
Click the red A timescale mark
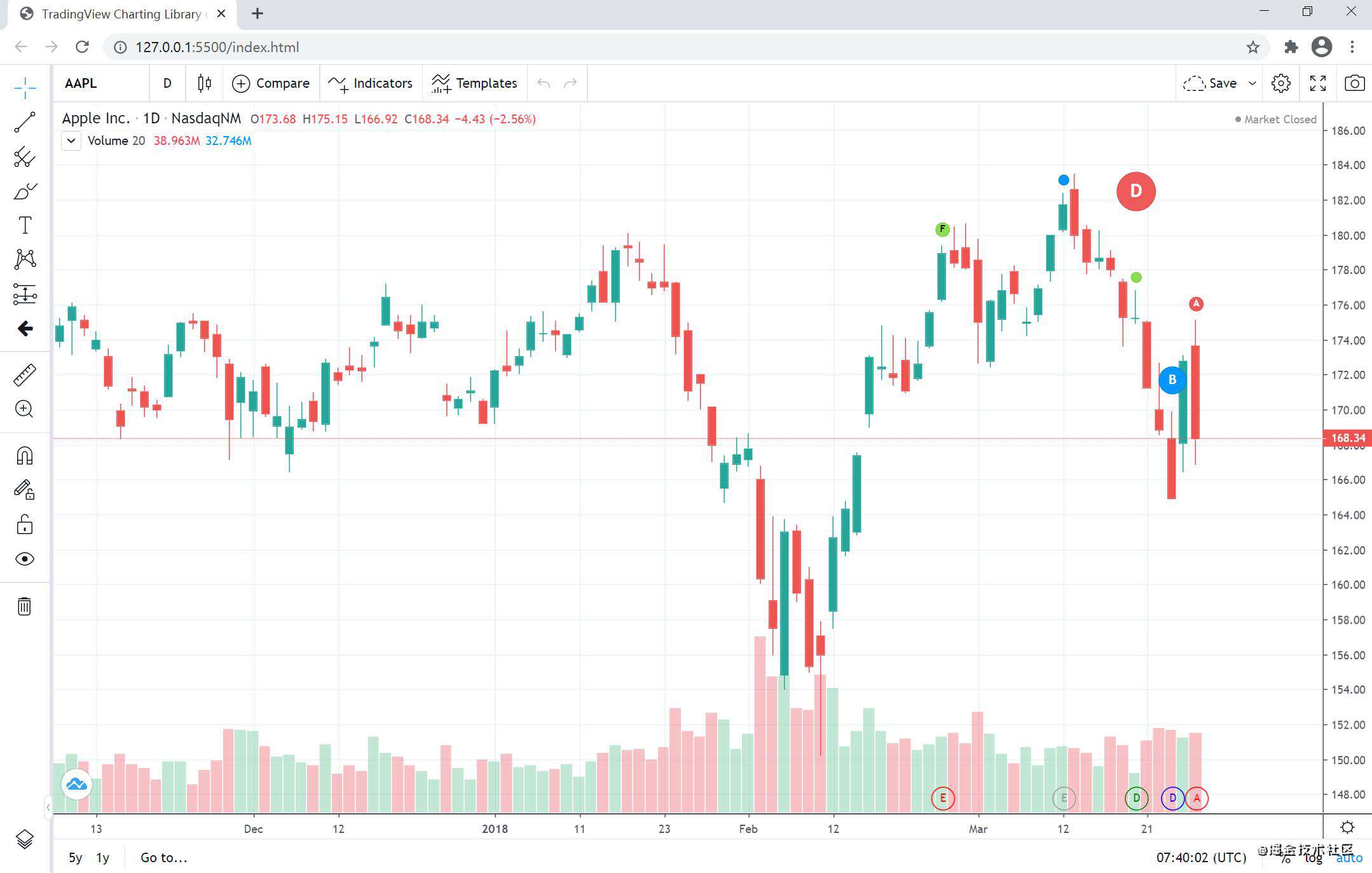click(x=1197, y=798)
